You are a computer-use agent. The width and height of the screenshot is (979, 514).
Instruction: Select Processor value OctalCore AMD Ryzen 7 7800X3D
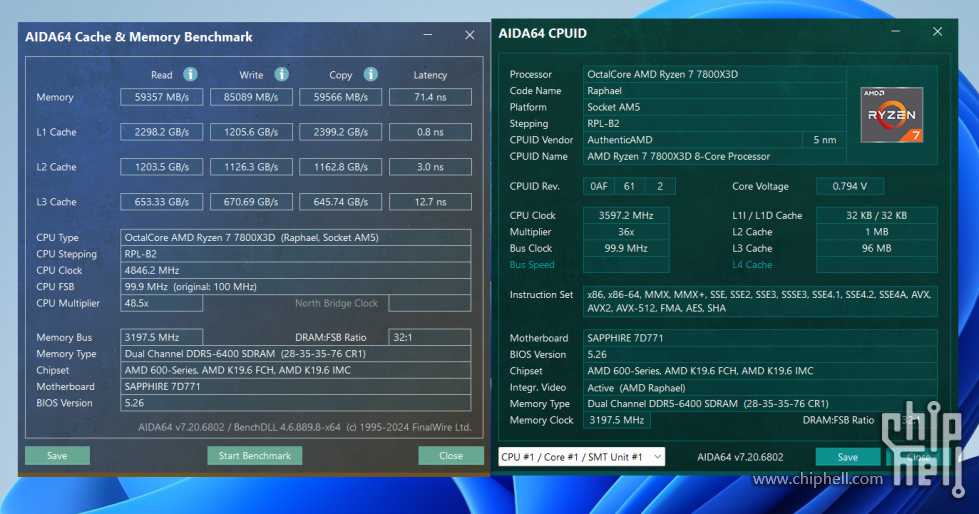pos(715,74)
